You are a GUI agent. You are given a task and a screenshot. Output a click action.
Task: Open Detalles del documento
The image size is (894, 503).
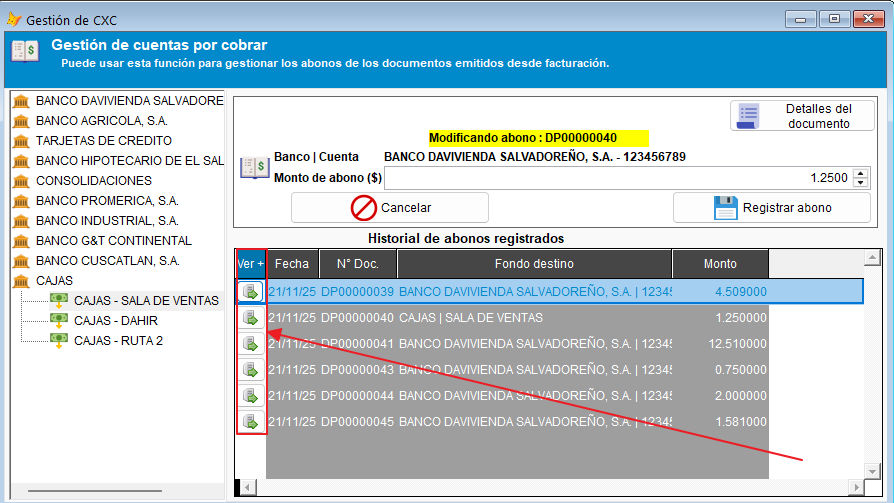pyautogui.click(x=802, y=116)
